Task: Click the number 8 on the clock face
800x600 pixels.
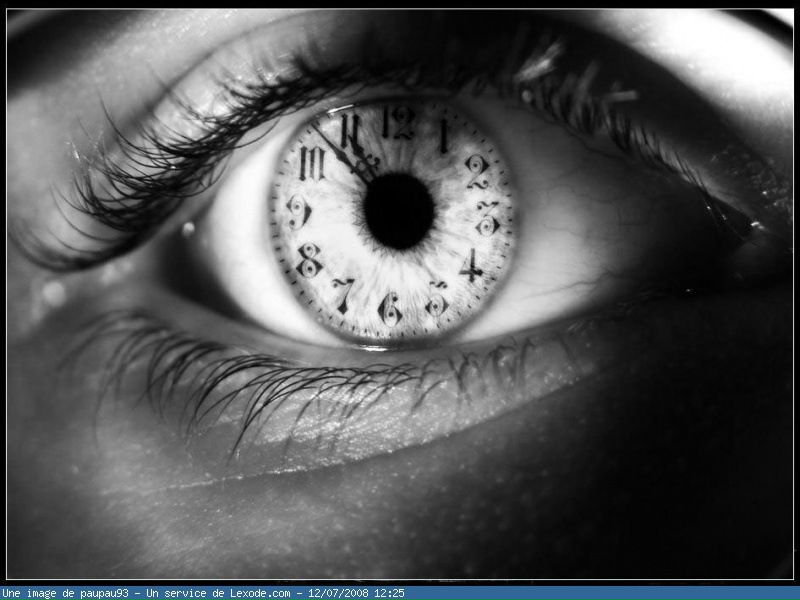Action: (309, 260)
